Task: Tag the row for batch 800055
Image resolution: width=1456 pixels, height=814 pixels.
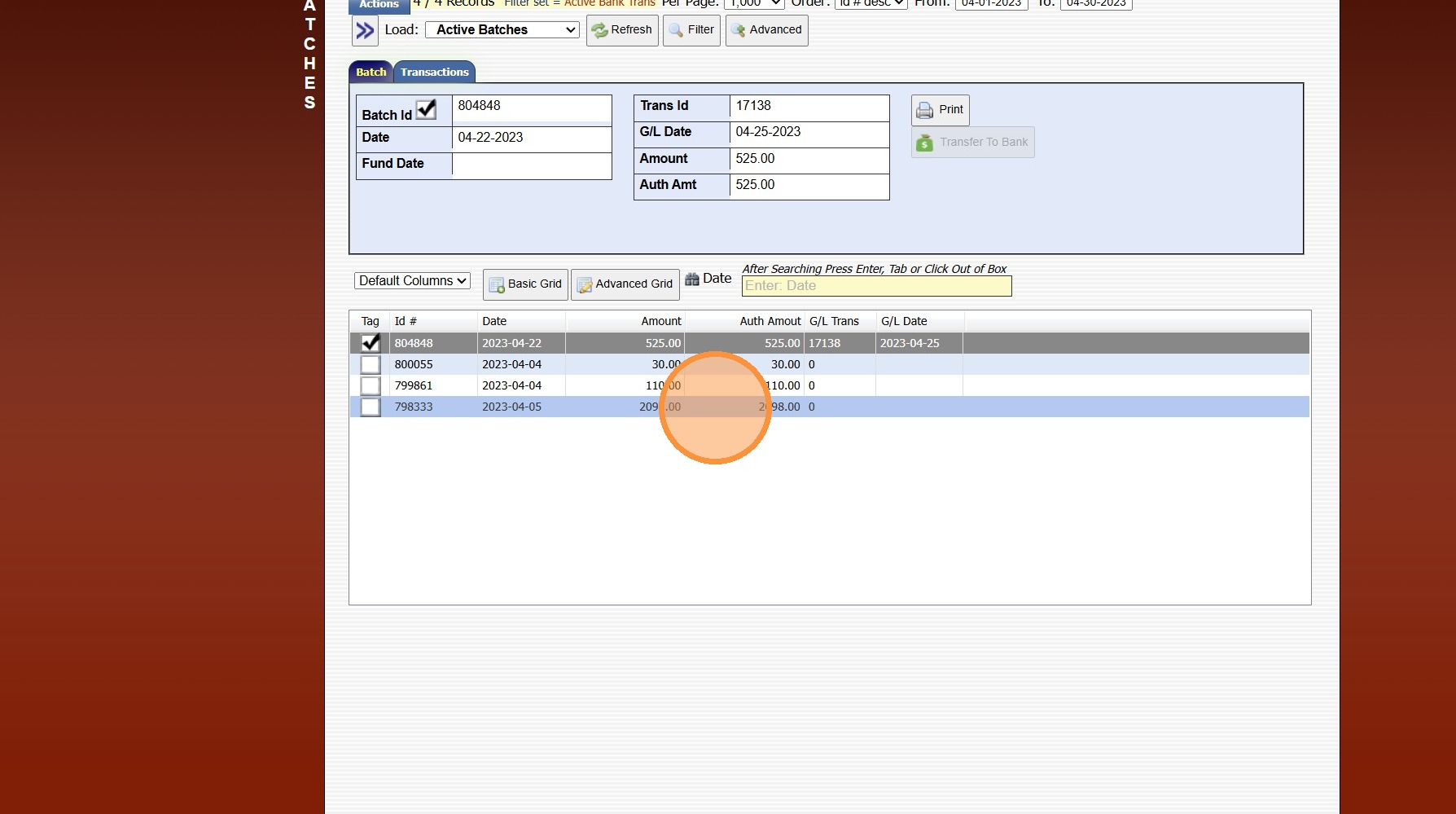Action: pos(371,364)
